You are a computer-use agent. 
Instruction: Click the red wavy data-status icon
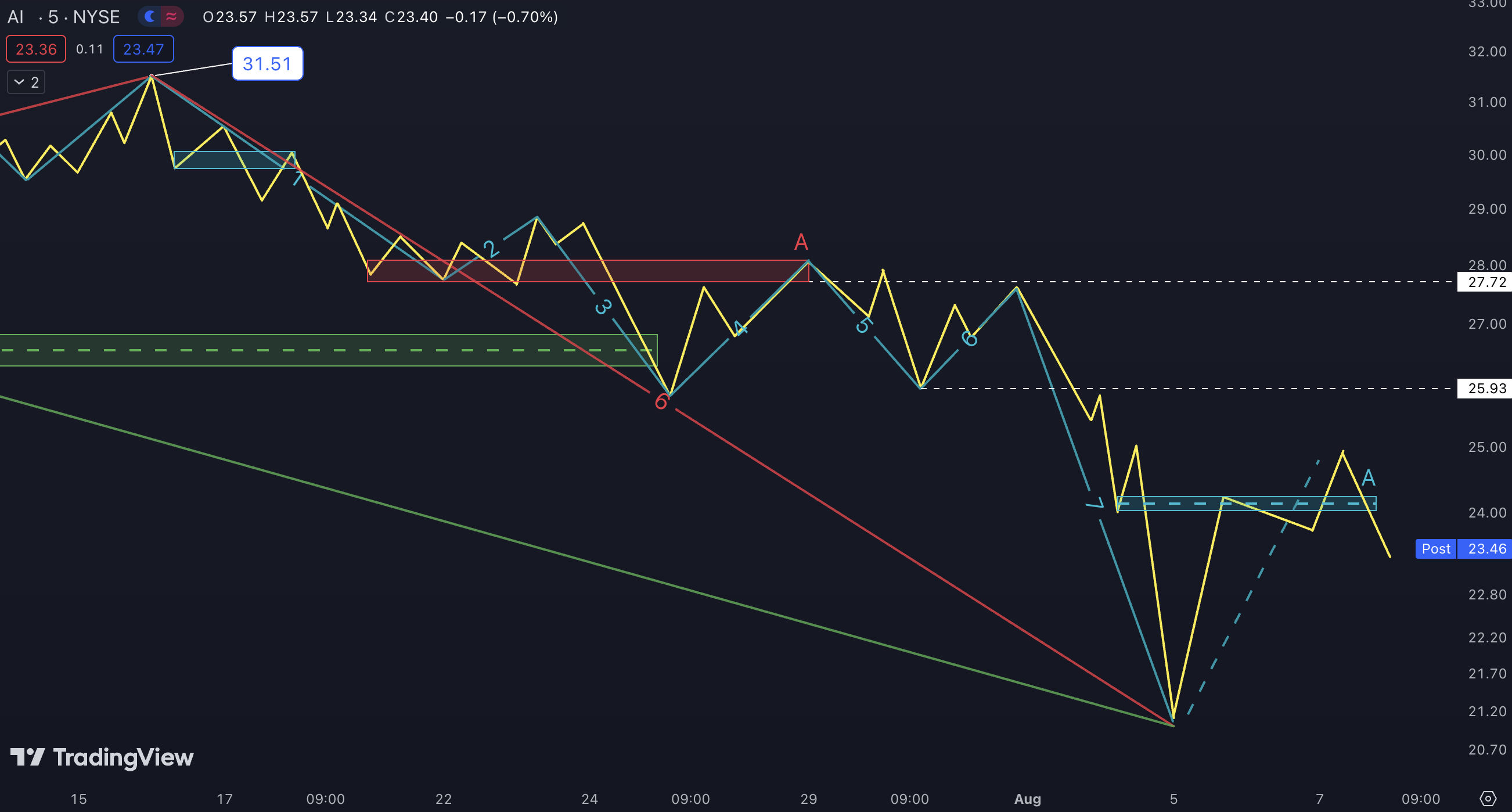tap(171, 16)
